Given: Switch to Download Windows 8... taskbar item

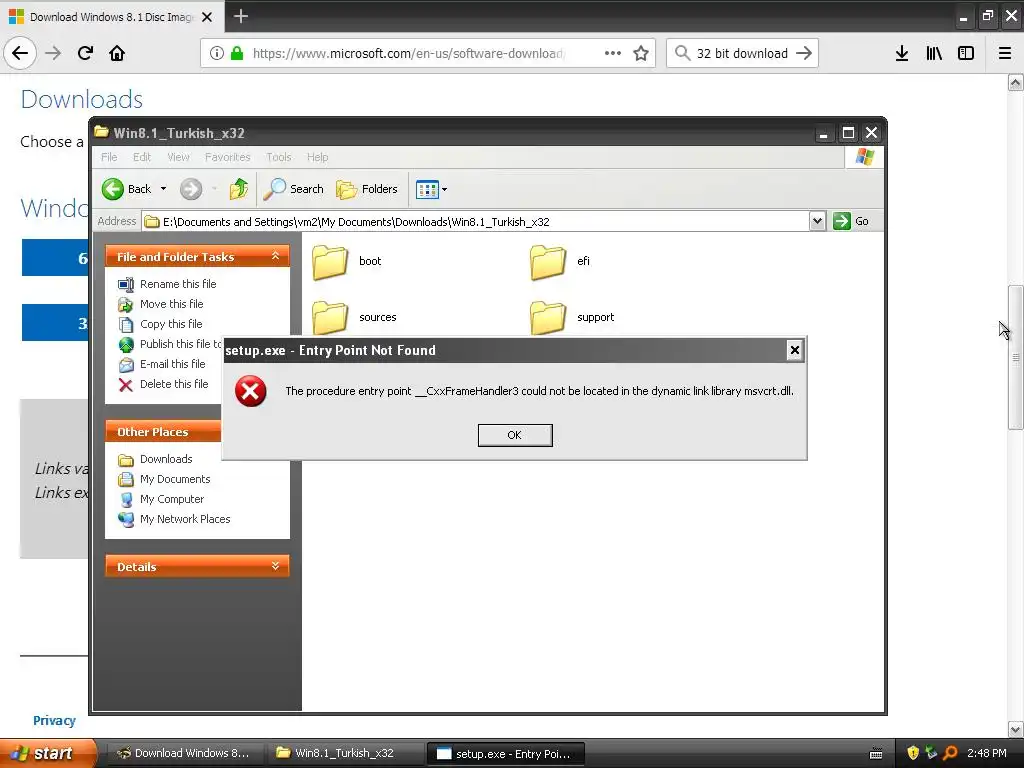Looking at the screenshot, I should point(184,753).
